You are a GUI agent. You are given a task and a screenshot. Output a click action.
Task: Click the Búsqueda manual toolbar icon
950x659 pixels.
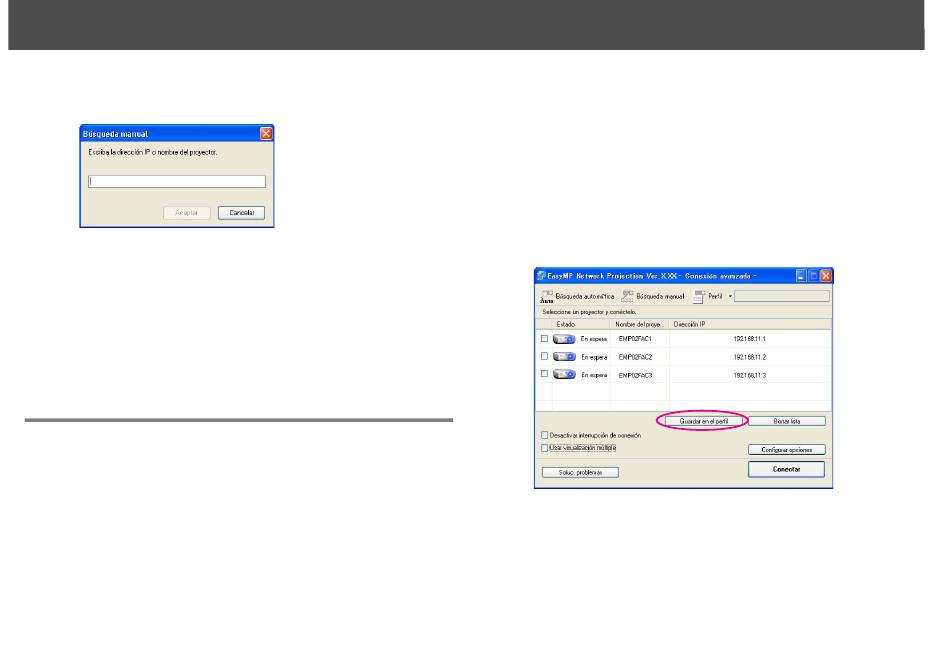coord(627,297)
